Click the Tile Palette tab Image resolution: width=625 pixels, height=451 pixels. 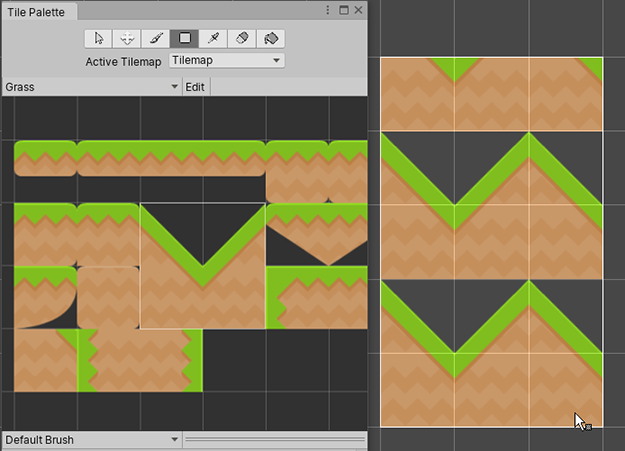tap(37, 9)
